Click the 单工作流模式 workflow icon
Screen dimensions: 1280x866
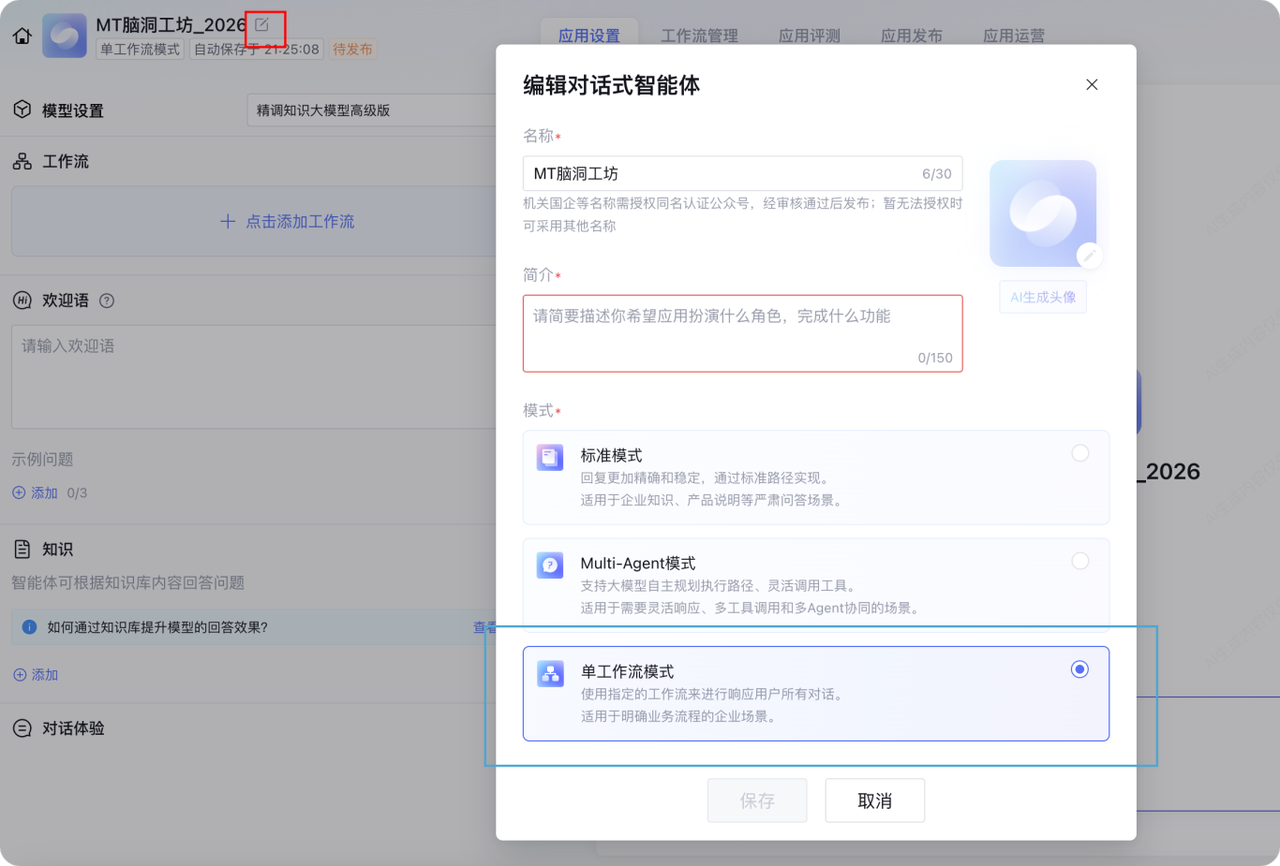click(550, 673)
